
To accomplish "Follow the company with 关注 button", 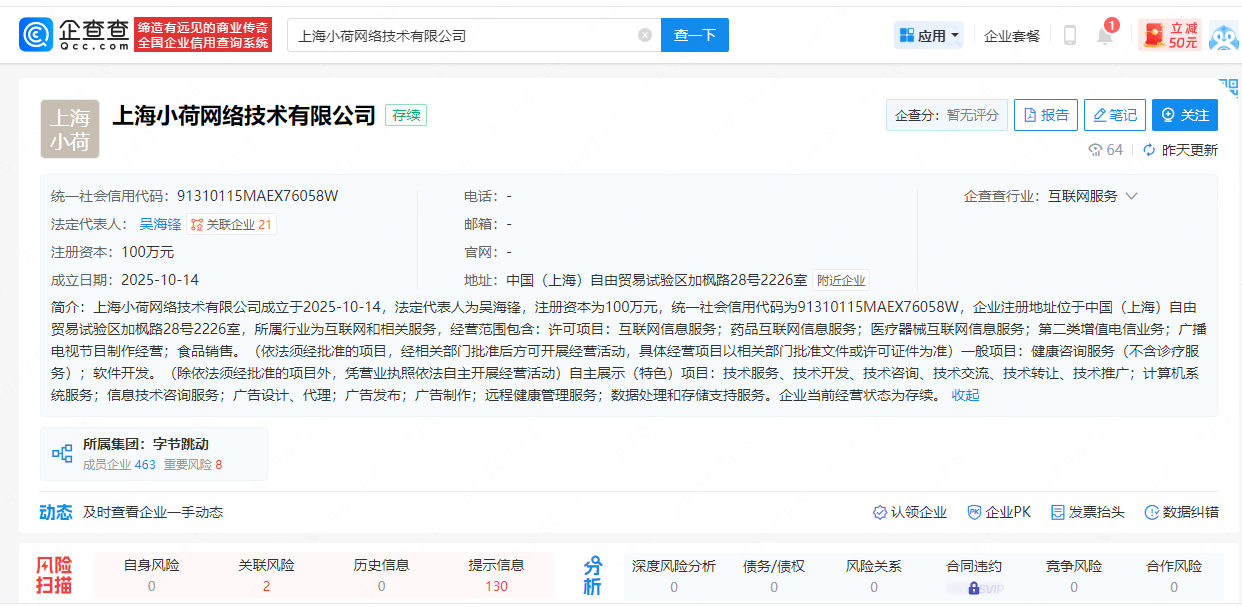I will 1185,115.
